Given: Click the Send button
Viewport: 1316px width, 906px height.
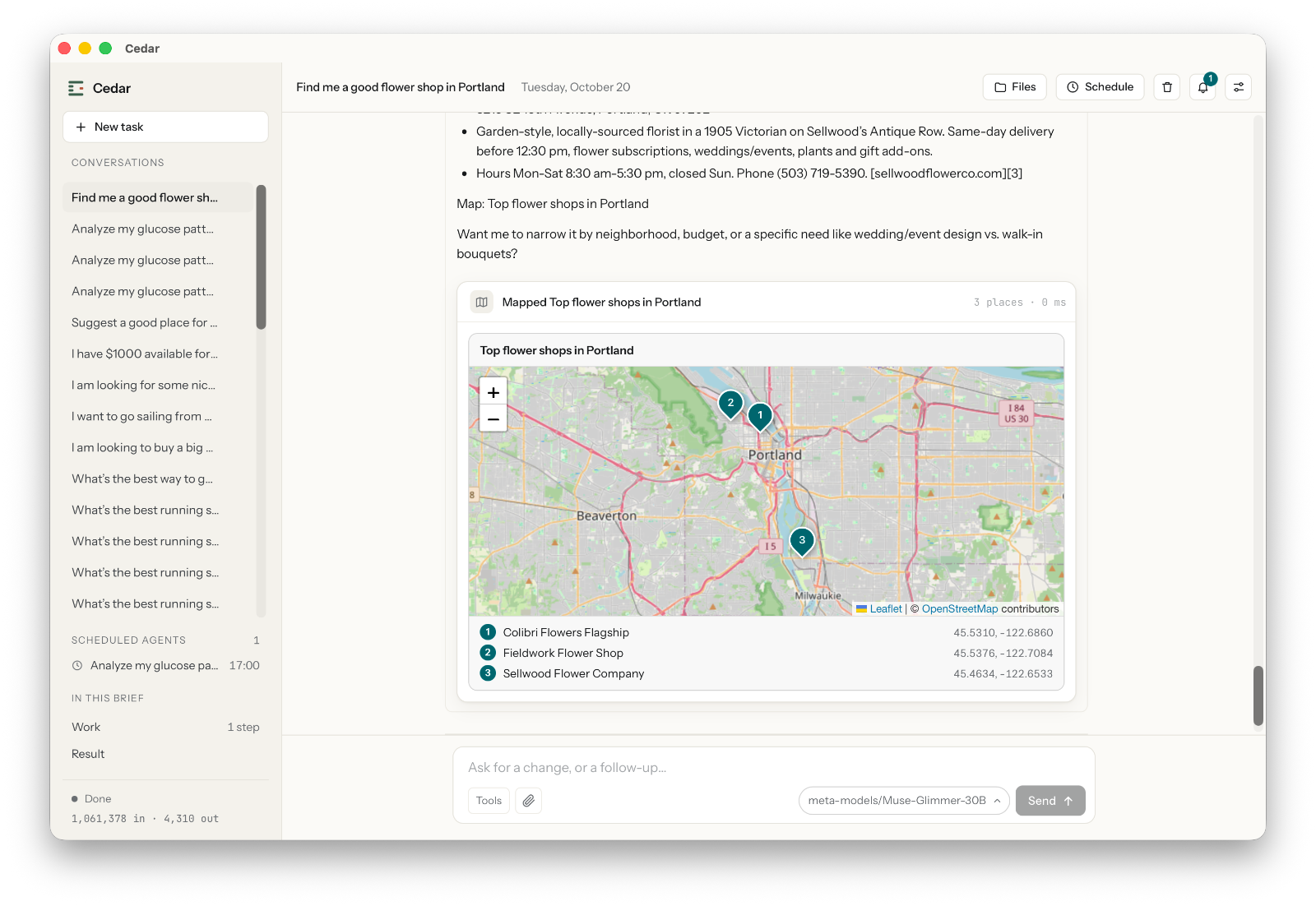Looking at the screenshot, I should 1050,801.
